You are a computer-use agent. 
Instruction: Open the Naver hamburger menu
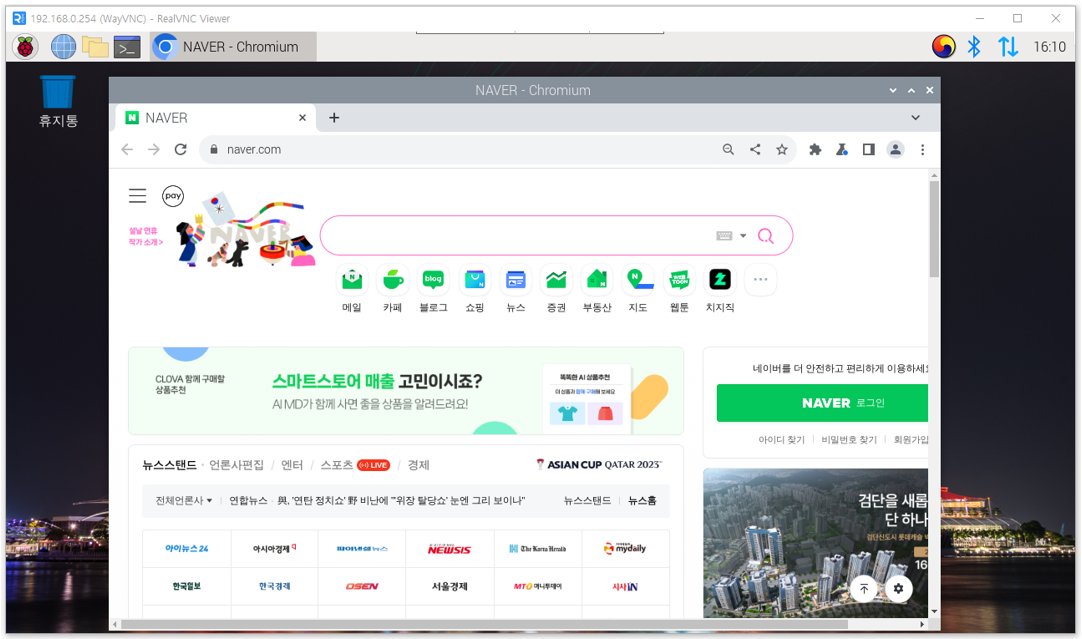click(137, 196)
